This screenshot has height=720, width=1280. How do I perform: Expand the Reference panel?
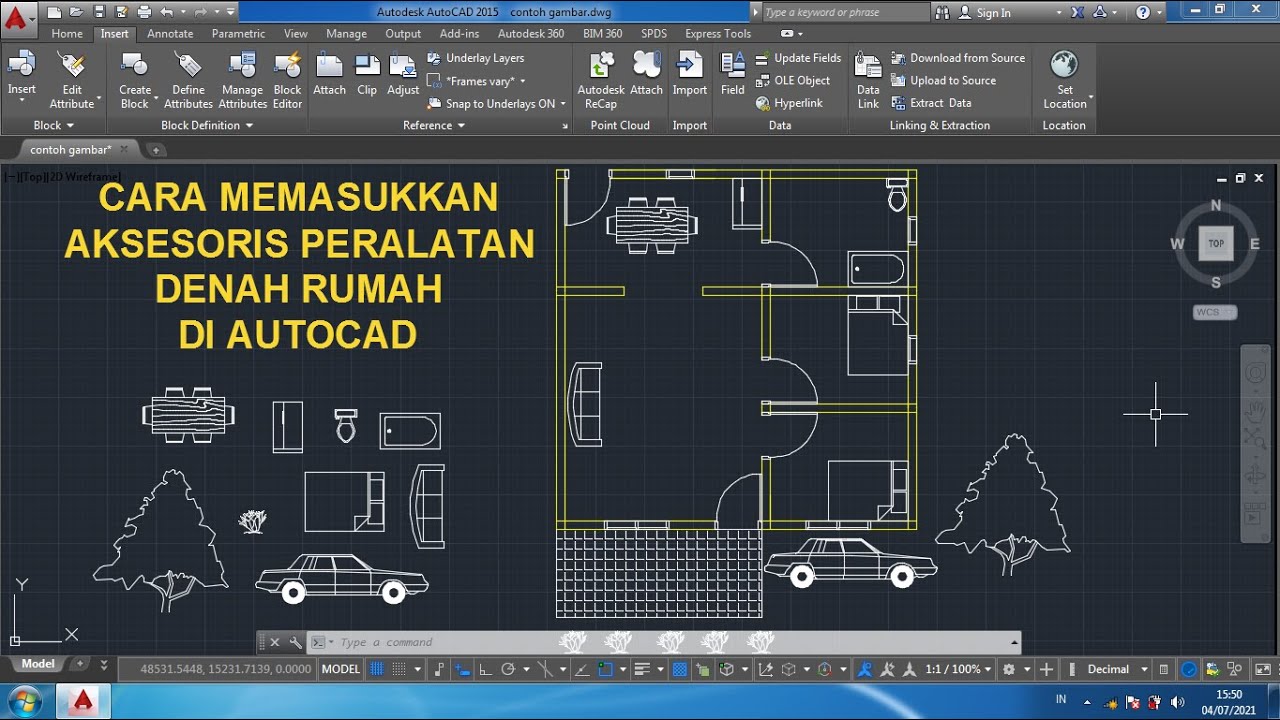tap(434, 125)
